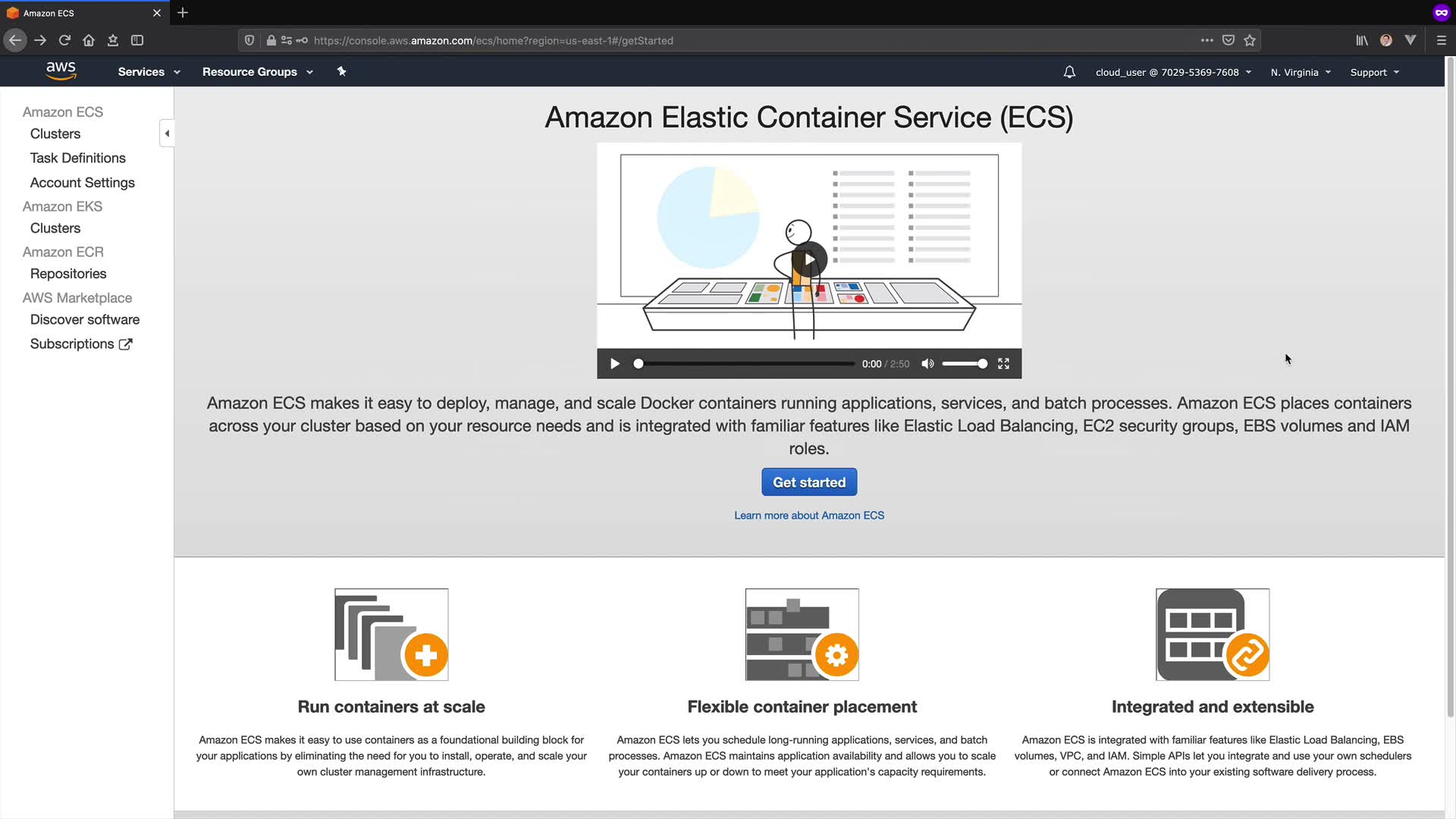Click the Get started button

coord(809,482)
